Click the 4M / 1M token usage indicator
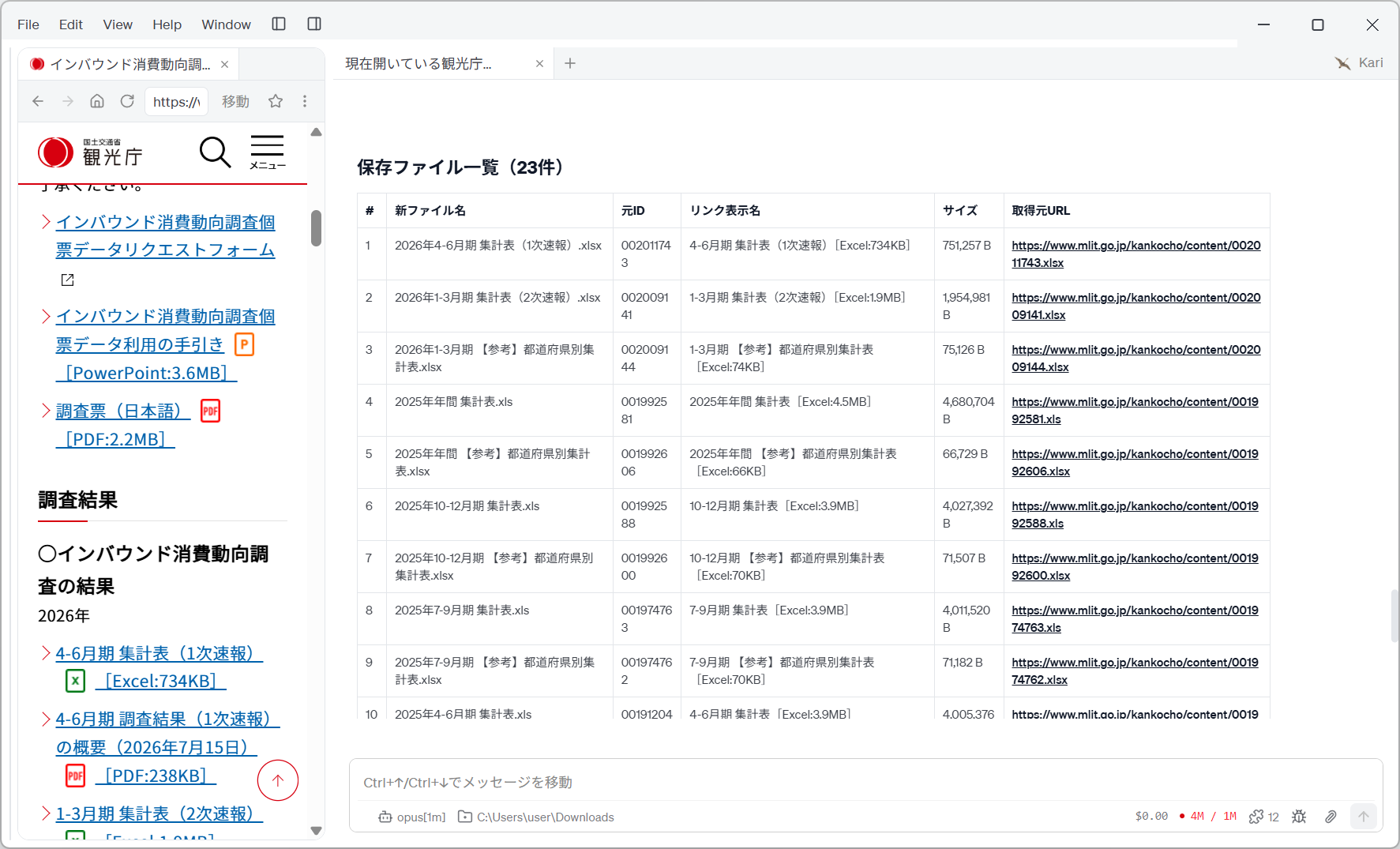Image resolution: width=1400 pixels, height=849 pixels. [1208, 817]
